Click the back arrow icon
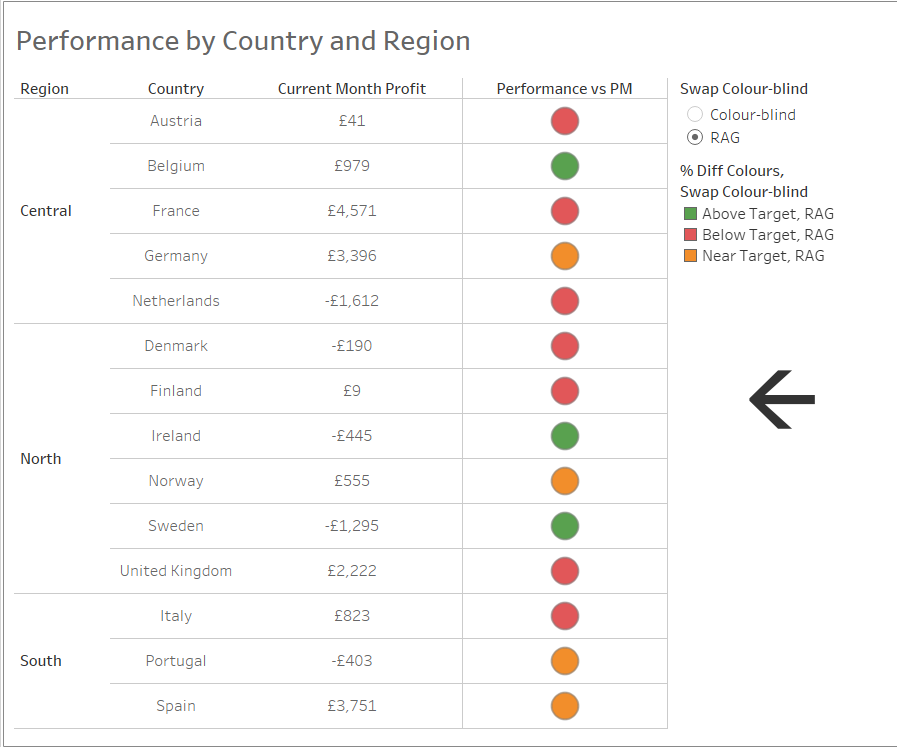Screen dimensions: 897x747 click(782, 399)
